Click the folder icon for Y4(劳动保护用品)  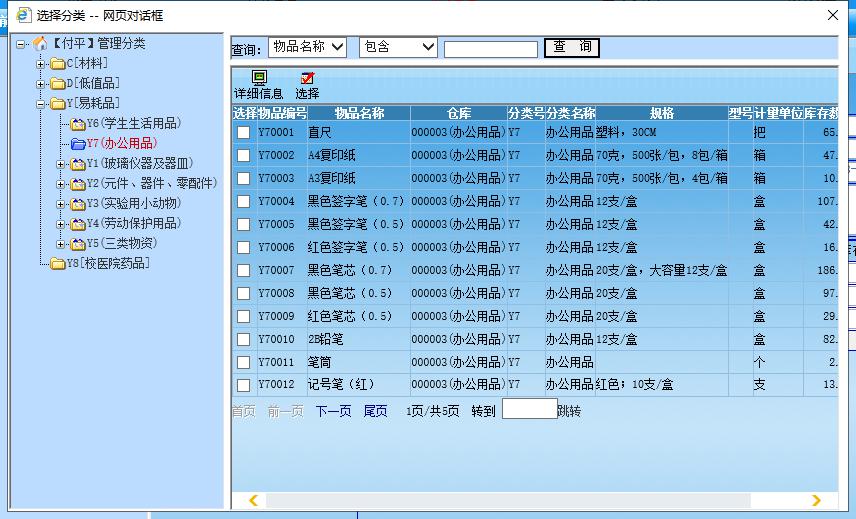tap(78, 224)
